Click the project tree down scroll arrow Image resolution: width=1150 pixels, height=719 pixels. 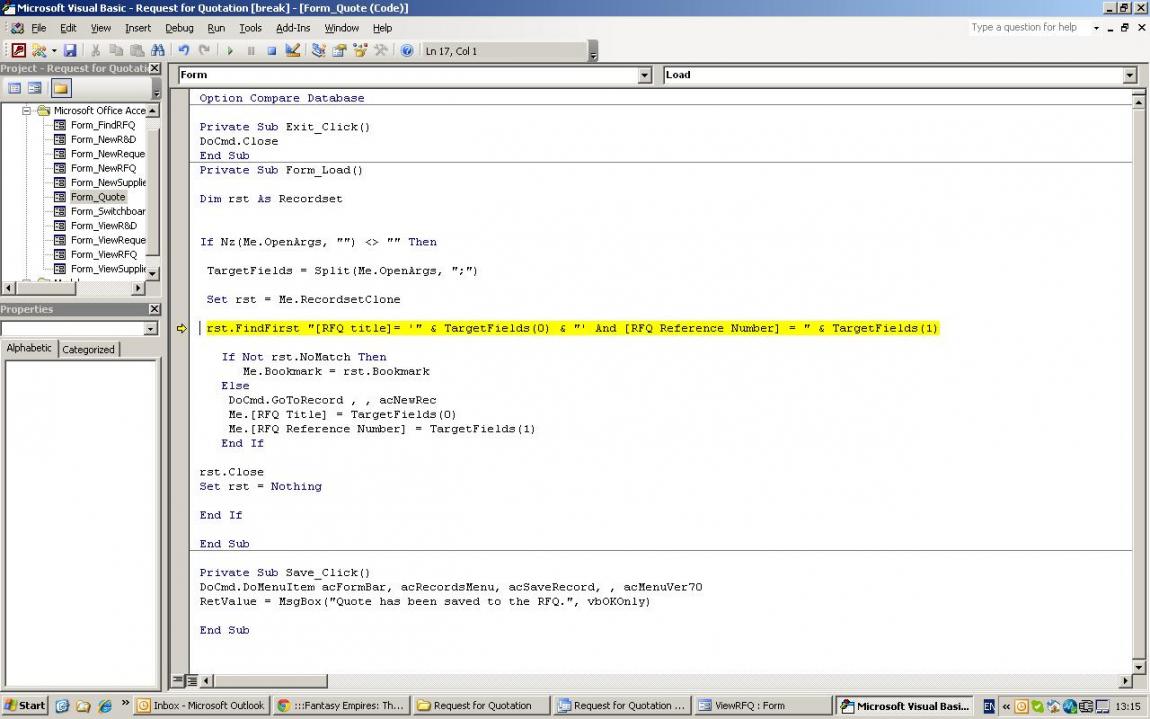153,273
